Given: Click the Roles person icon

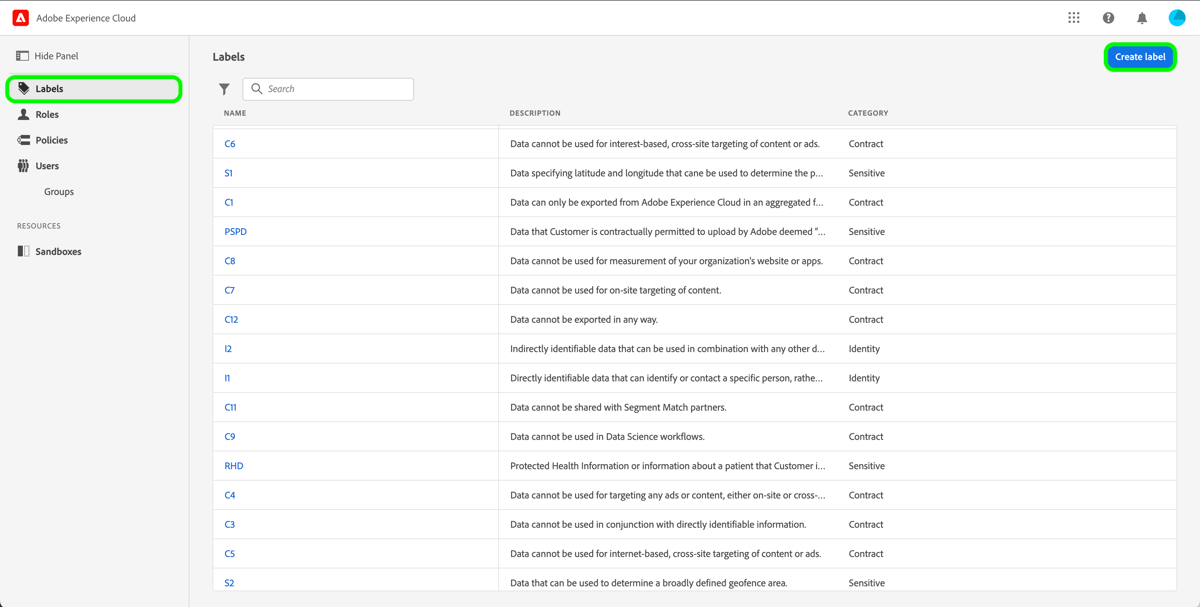Looking at the screenshot, I should click(x=22, y=114).
